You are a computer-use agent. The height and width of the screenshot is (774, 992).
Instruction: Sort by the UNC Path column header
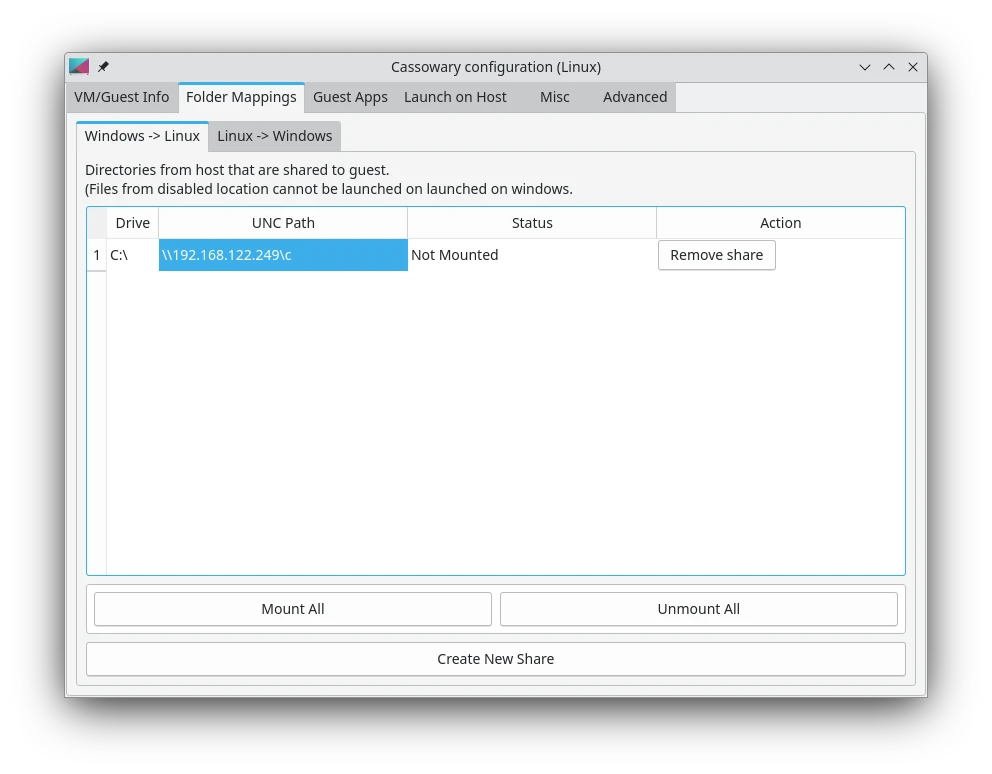(x=283, y=223)
